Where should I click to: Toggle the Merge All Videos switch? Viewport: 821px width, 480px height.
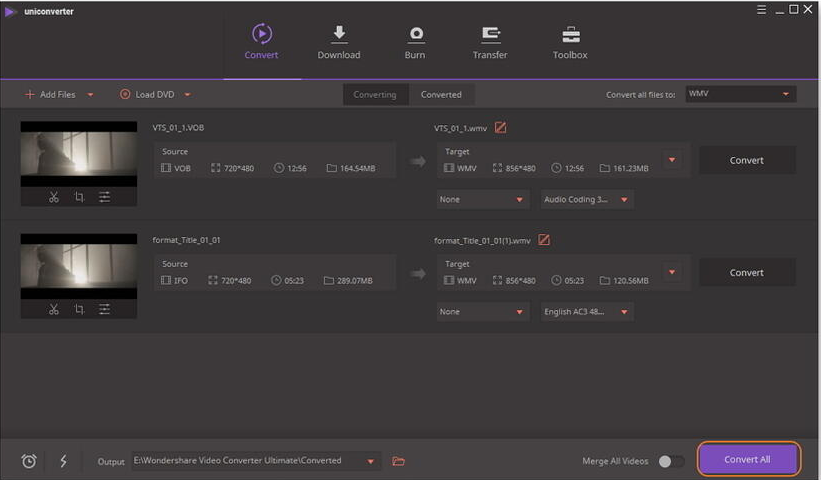point(671,461)
